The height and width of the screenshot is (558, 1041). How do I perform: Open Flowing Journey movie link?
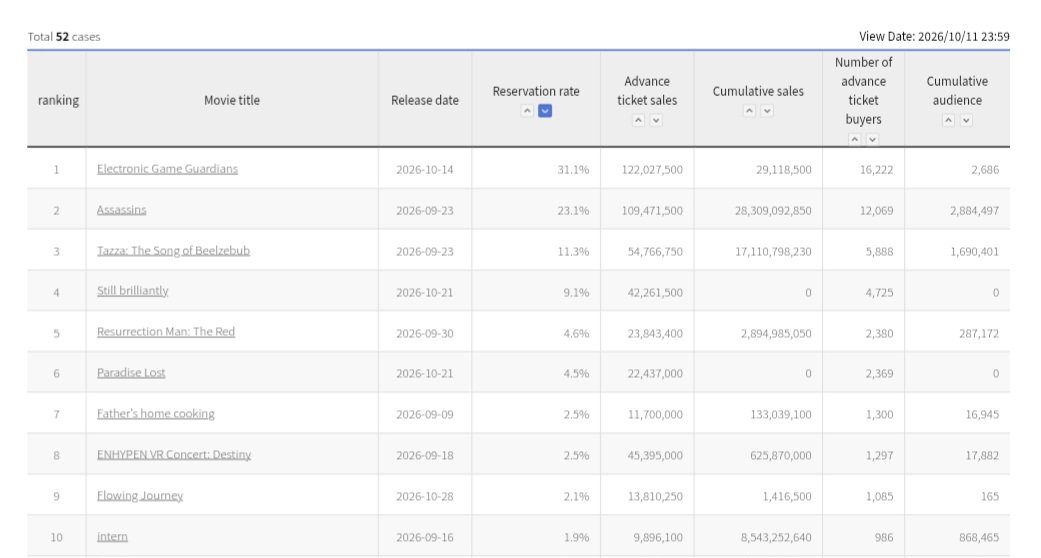[140, 496]
